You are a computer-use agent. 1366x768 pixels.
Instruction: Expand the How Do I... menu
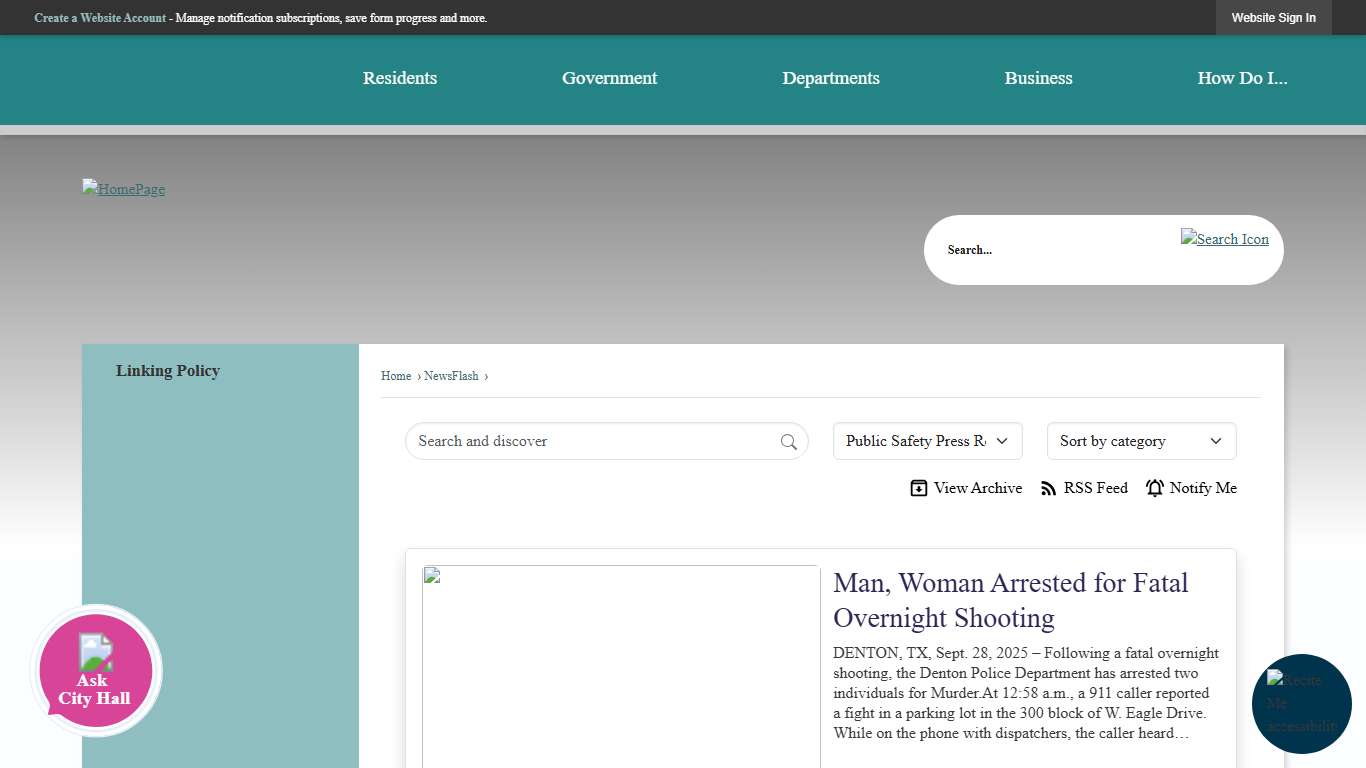[1242, 78]
